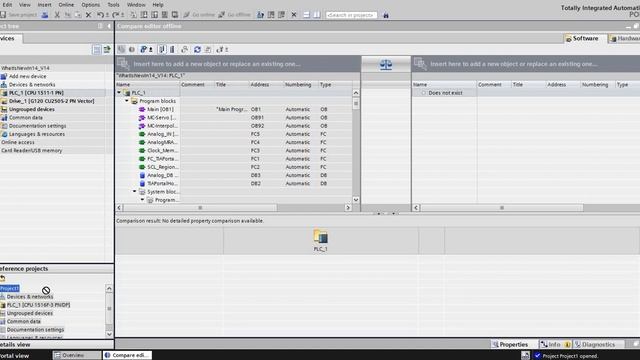Switch to Portal view
This screenshot has height=360, width=640.
(14, 356)
